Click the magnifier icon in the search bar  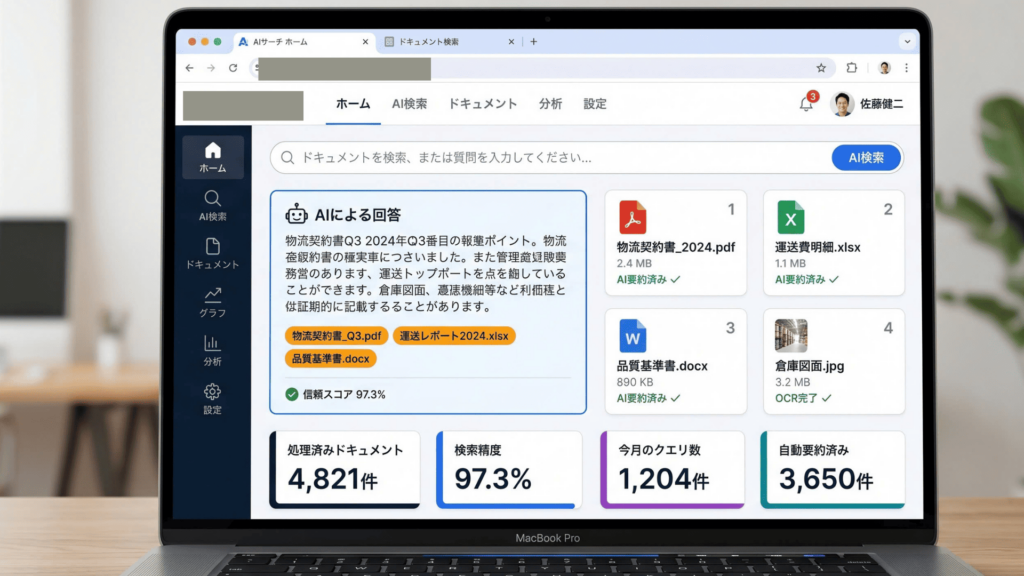coord(287,158)
